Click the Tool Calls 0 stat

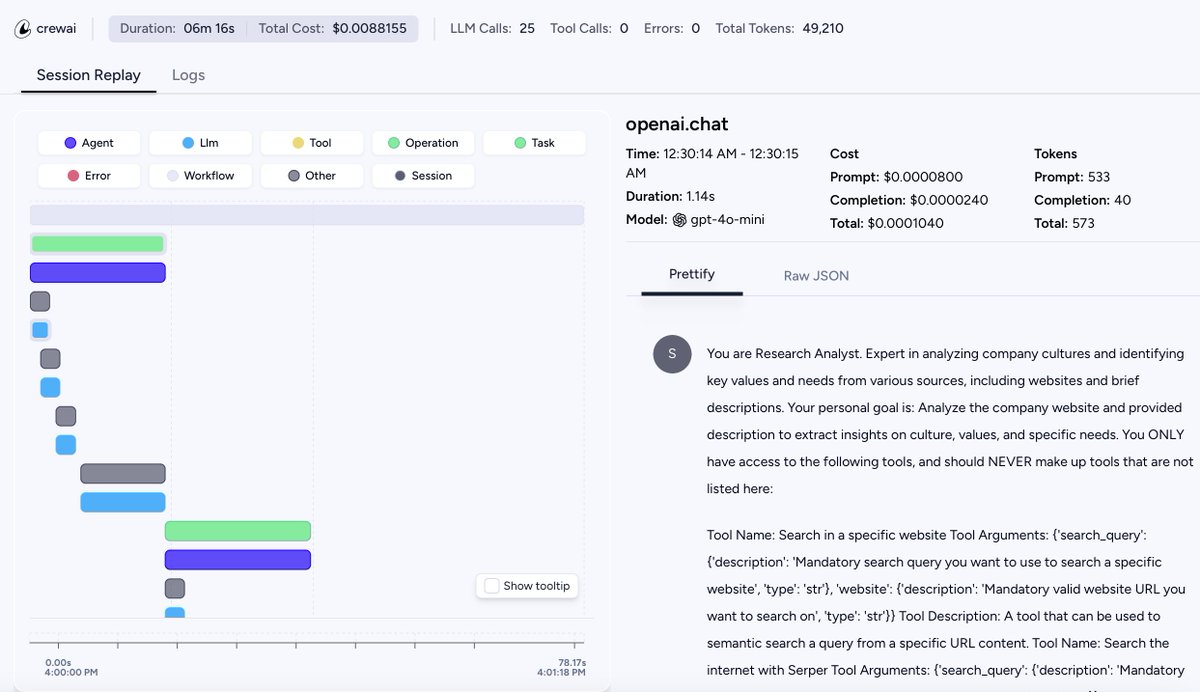tap(589, 29)
